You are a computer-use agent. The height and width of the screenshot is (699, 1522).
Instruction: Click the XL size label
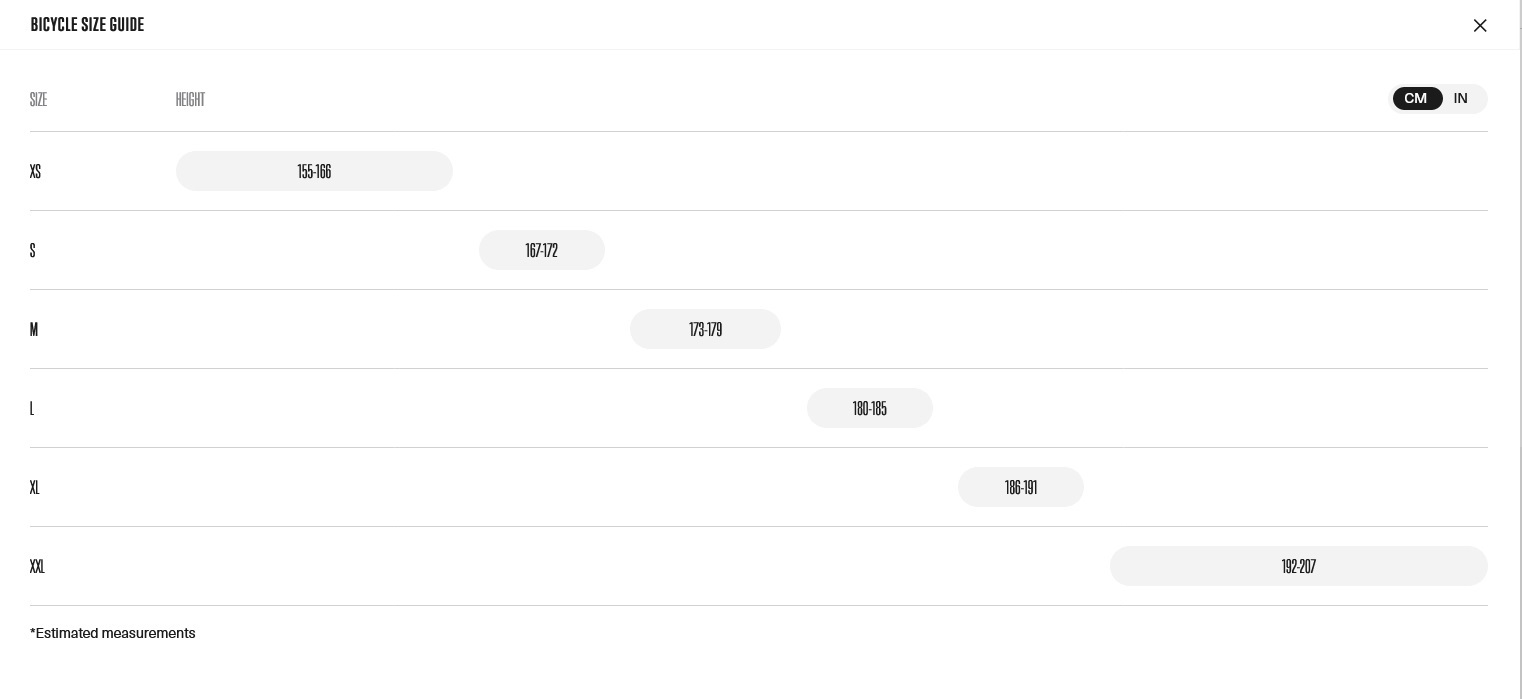pos(35,487)
